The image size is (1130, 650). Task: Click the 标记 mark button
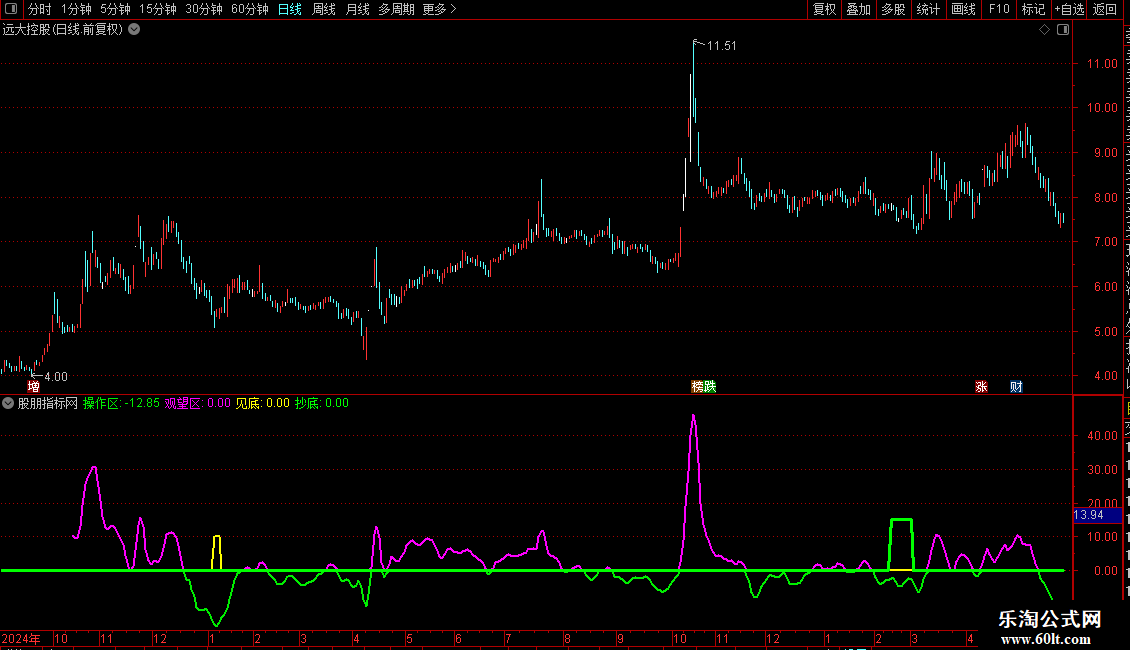tap(1033, 9)
